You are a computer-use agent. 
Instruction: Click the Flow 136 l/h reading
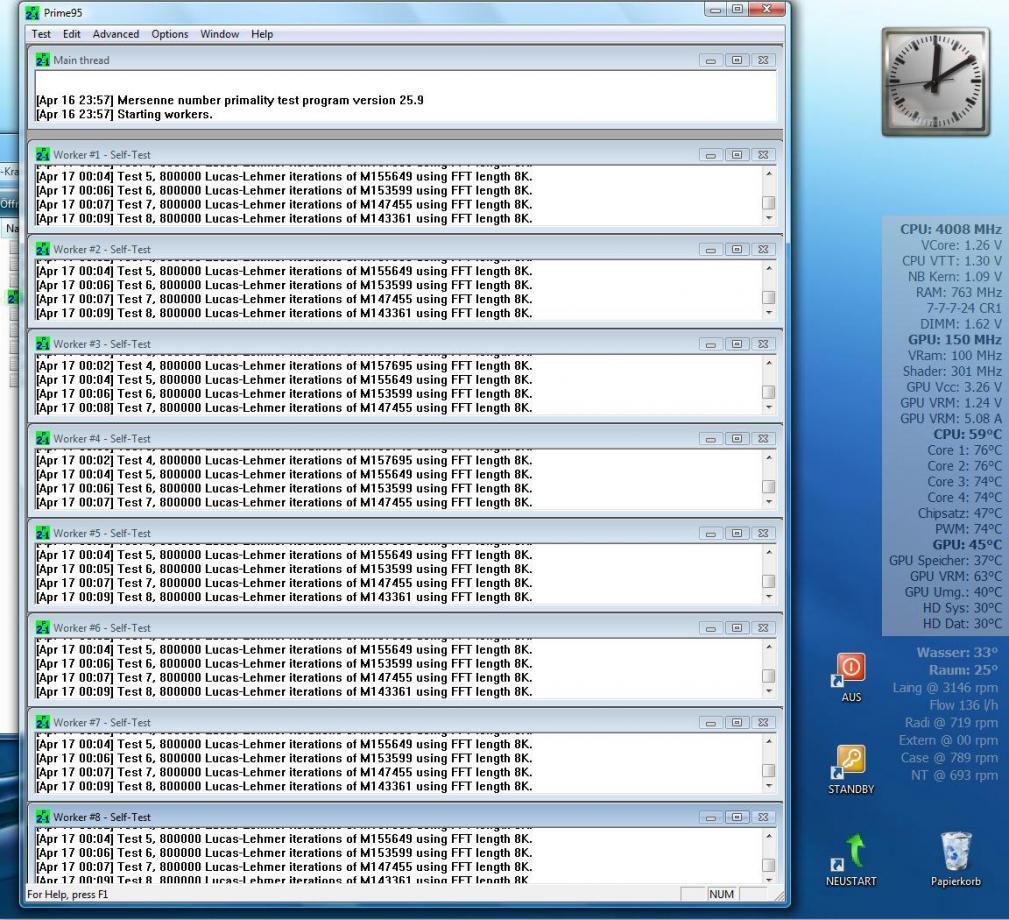tap(963, 705)
